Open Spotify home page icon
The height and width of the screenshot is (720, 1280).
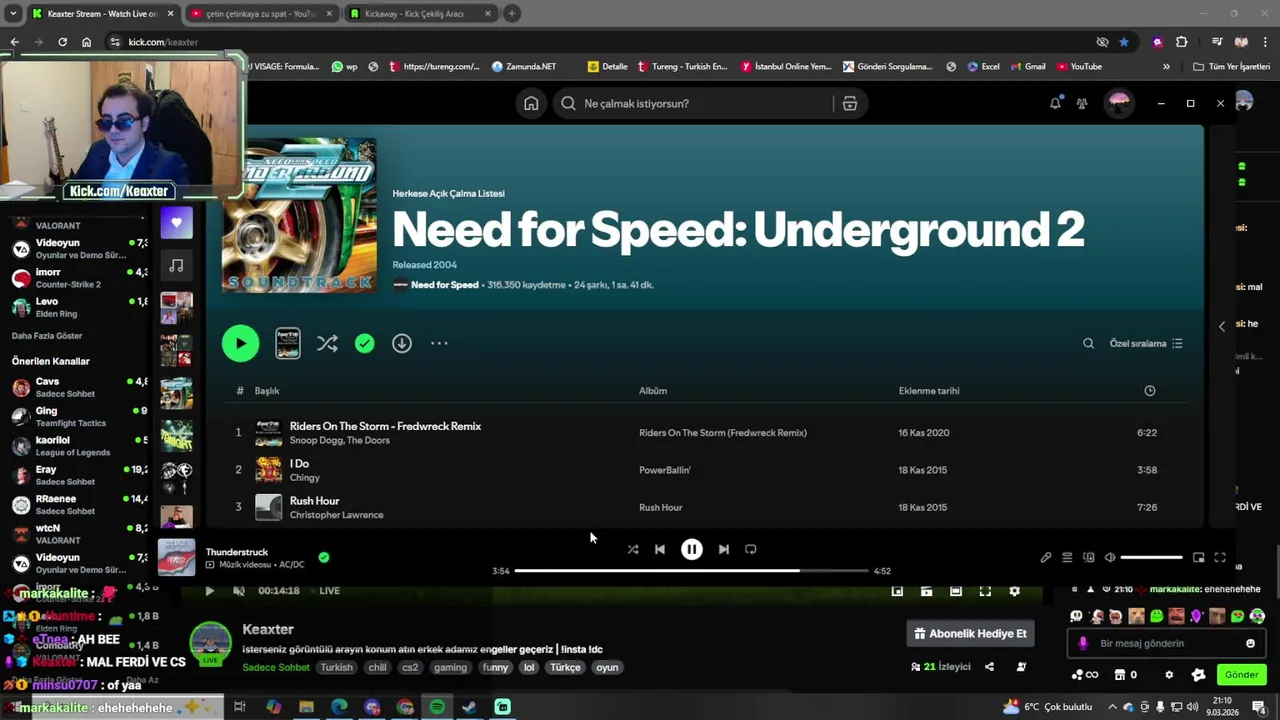point(531,103)
